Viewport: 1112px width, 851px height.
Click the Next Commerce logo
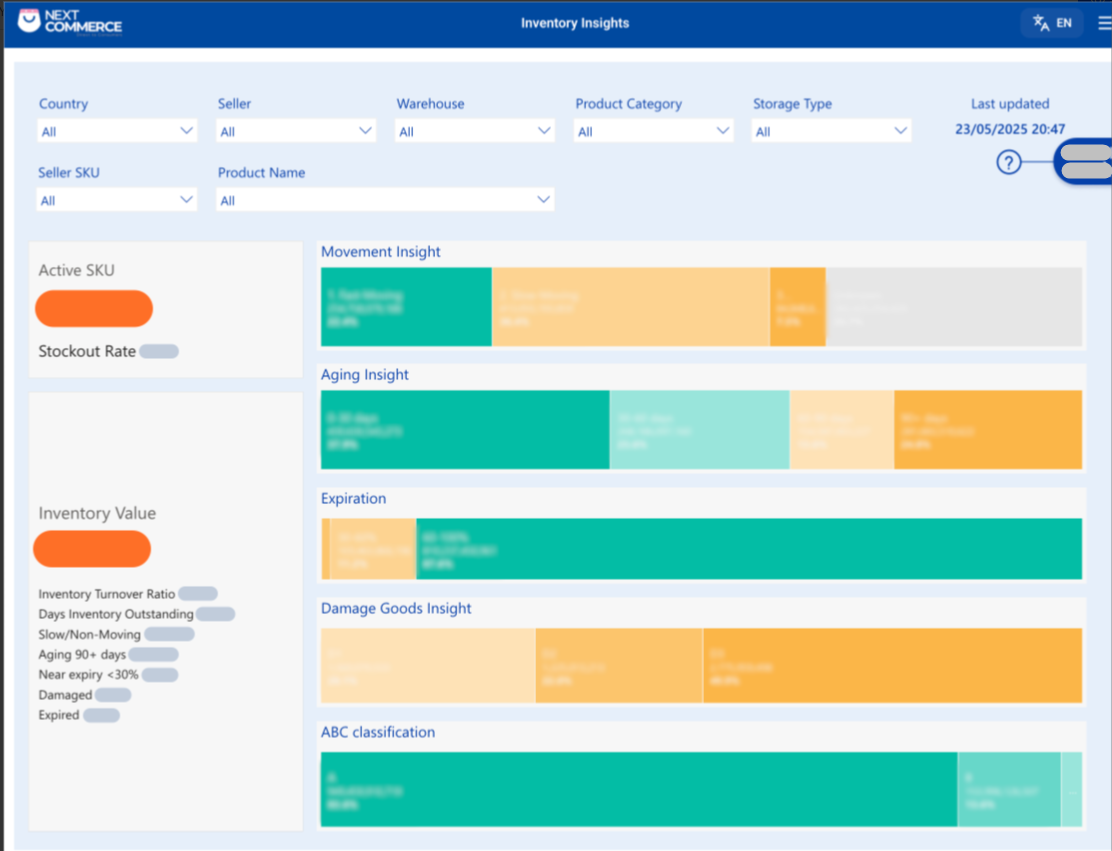coord(70,22)
